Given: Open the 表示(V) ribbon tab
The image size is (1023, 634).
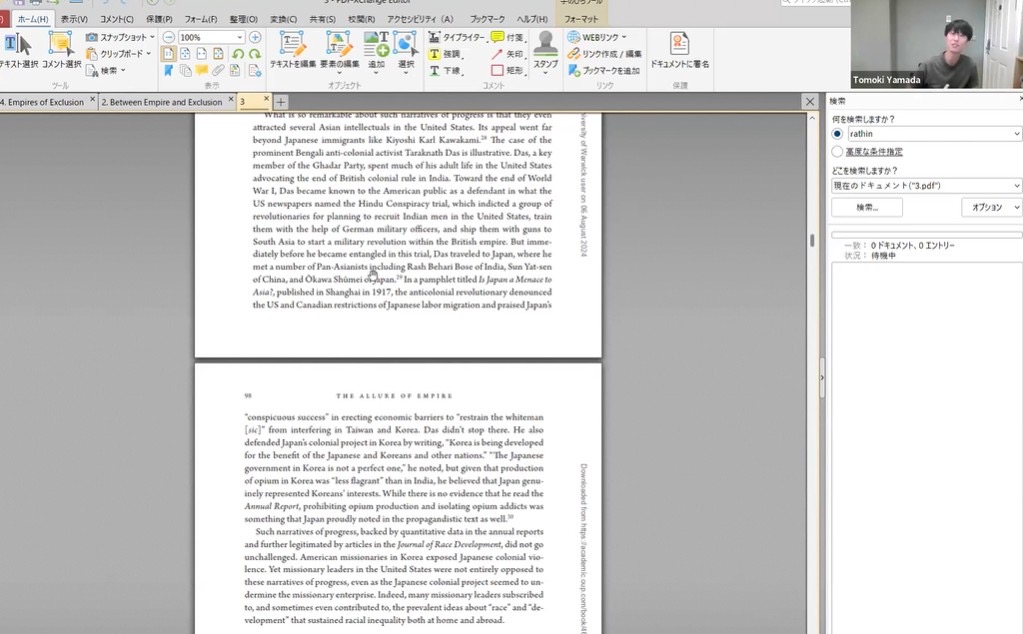Looking at the screenshot, I should click(74, 19).
